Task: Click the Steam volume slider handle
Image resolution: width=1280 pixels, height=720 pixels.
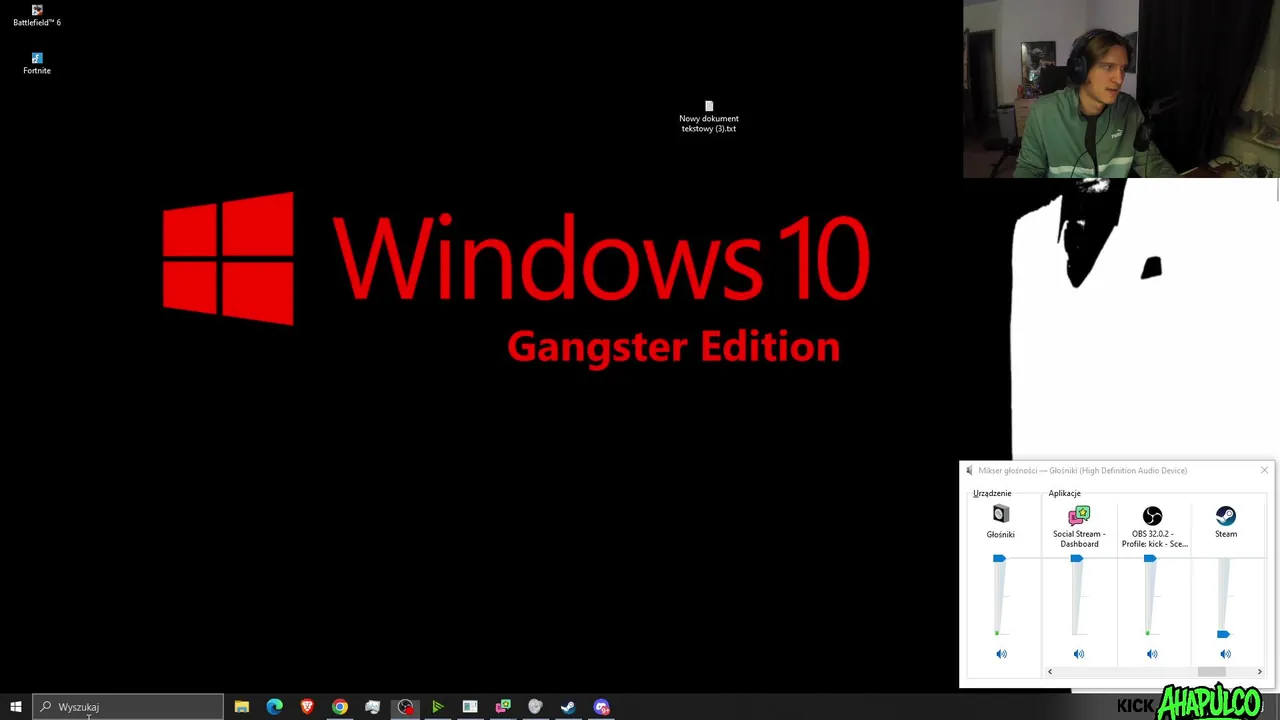Action: (1223, 634)
